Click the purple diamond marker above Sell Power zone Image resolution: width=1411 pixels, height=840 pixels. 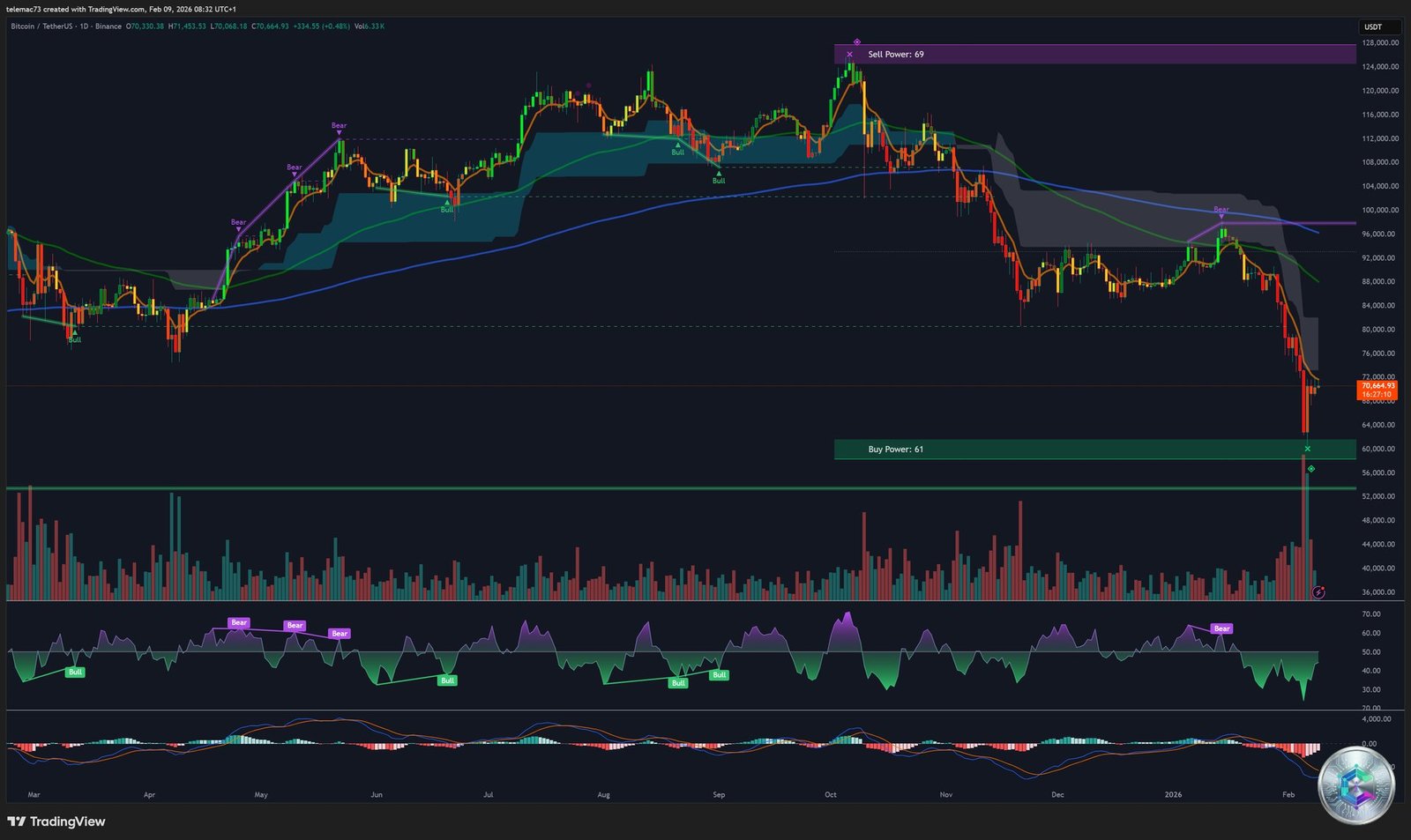(x=856, y=41)
